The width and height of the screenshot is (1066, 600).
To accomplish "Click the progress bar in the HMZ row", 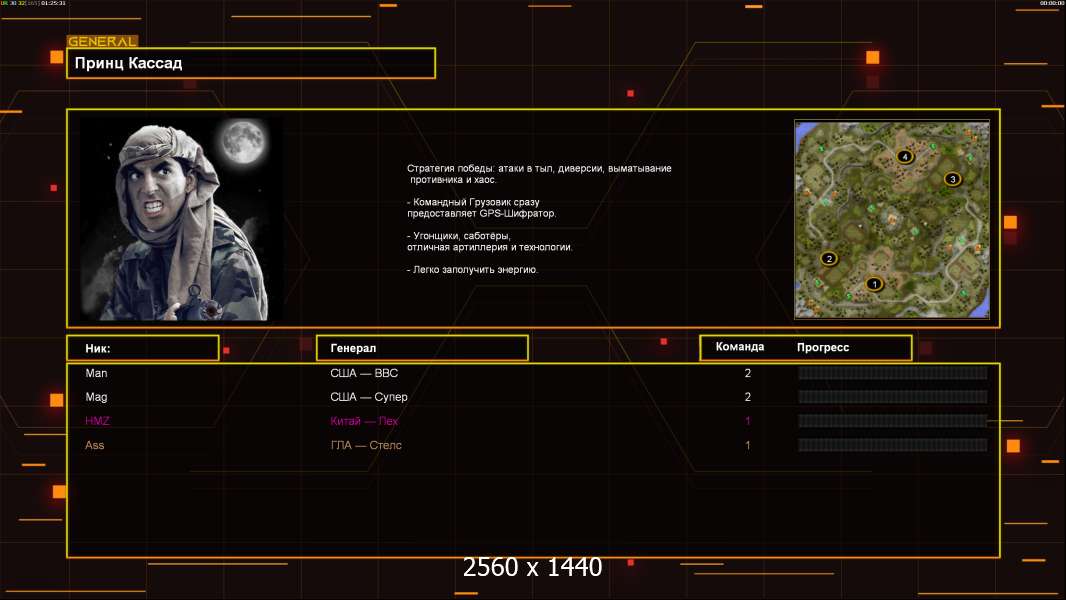I will (x=892, y=421).
